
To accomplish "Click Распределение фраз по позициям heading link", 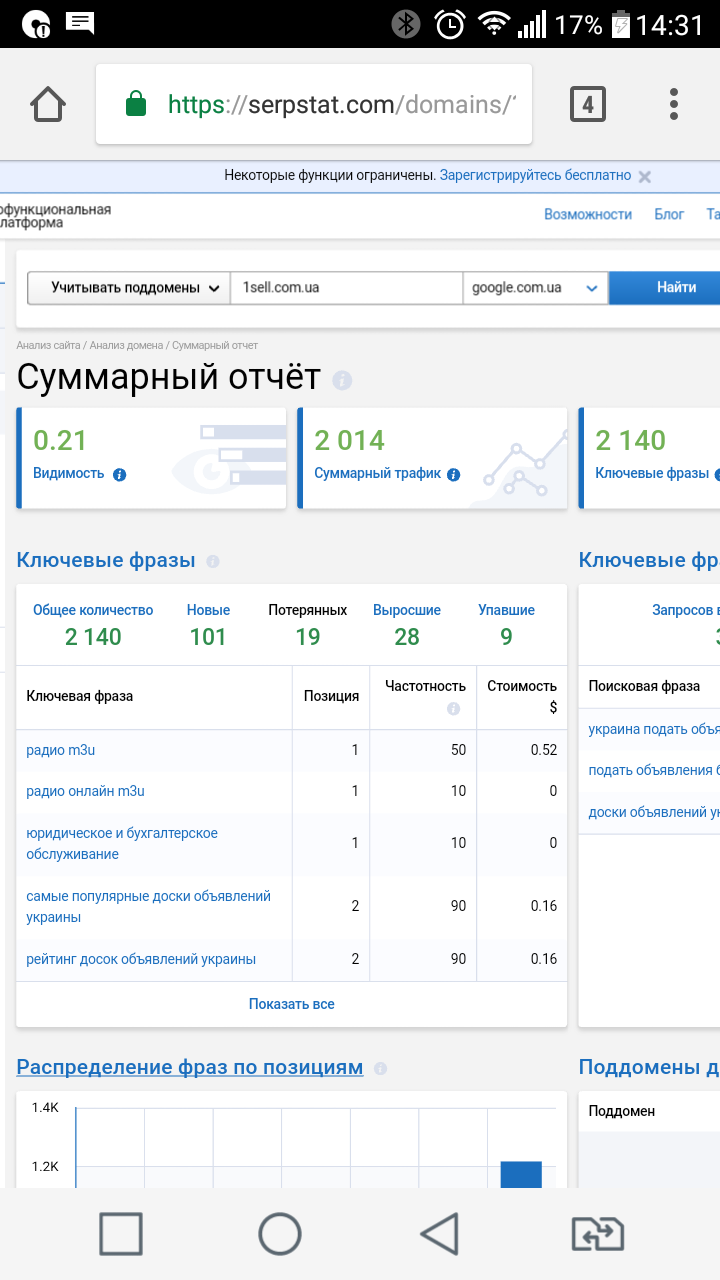I will pos(190,1067).
